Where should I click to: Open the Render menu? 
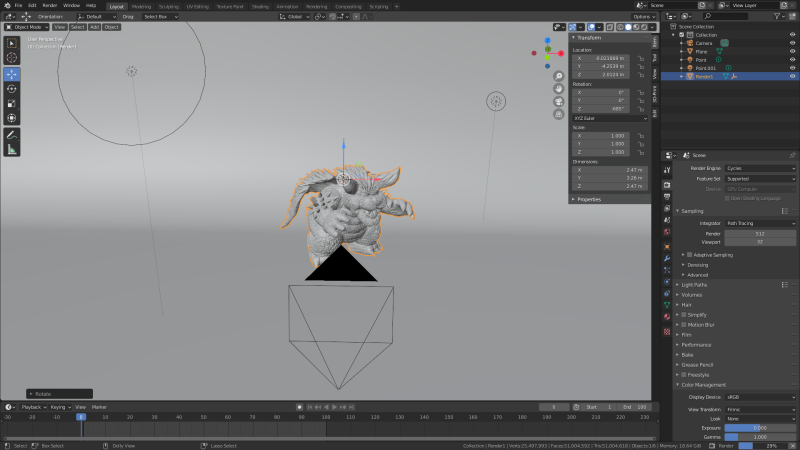(x=49, y=5)
